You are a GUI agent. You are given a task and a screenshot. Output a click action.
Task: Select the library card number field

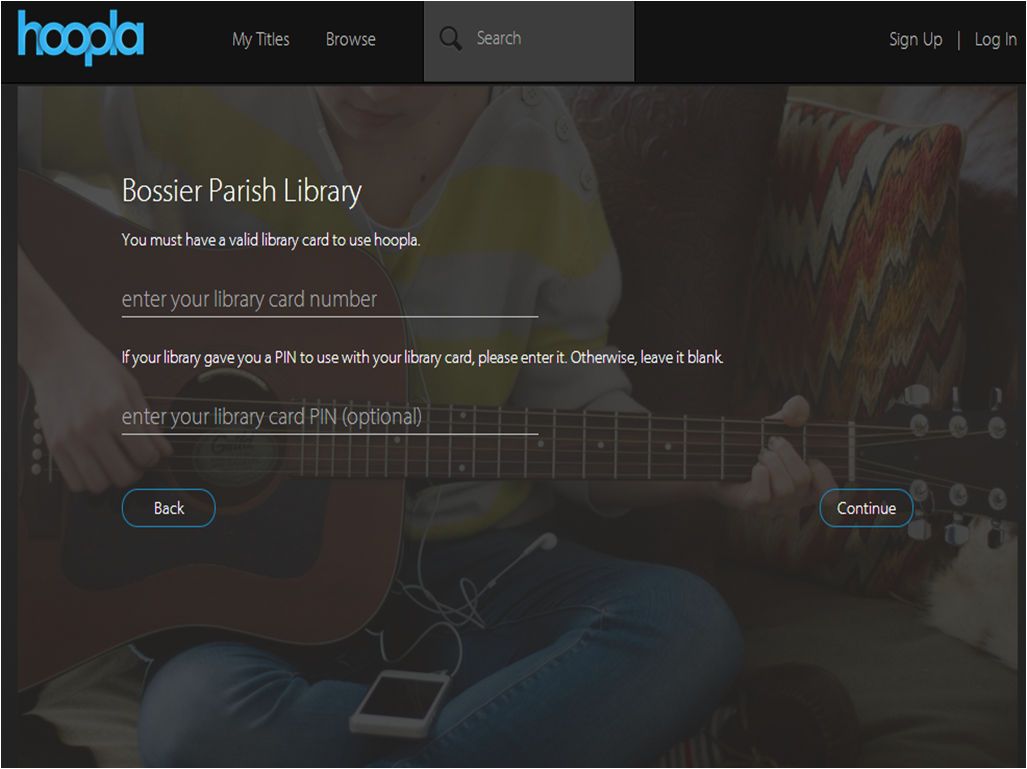(x=329, y=300)
